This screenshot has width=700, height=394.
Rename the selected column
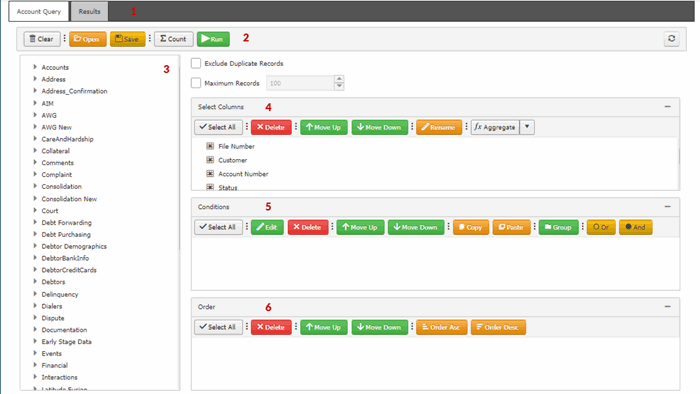pyautogui.click(x=439, y=127)
